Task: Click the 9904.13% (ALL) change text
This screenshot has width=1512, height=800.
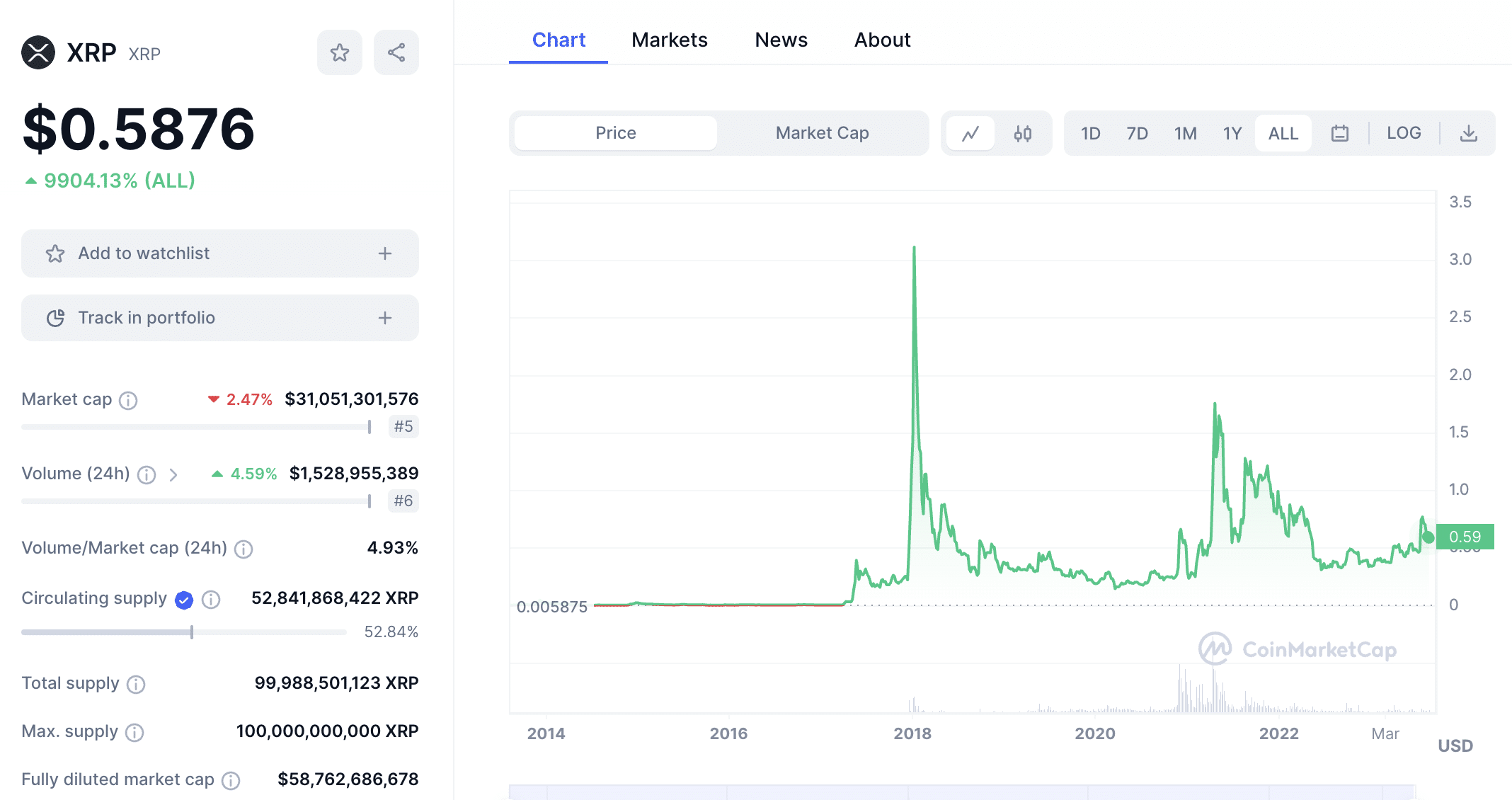Action: pyautogui.click(x=120, y=181)
